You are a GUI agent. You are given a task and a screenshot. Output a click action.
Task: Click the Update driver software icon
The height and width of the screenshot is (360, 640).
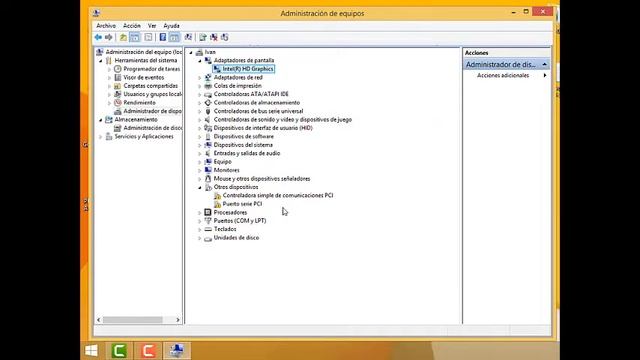tap(203, 38)
